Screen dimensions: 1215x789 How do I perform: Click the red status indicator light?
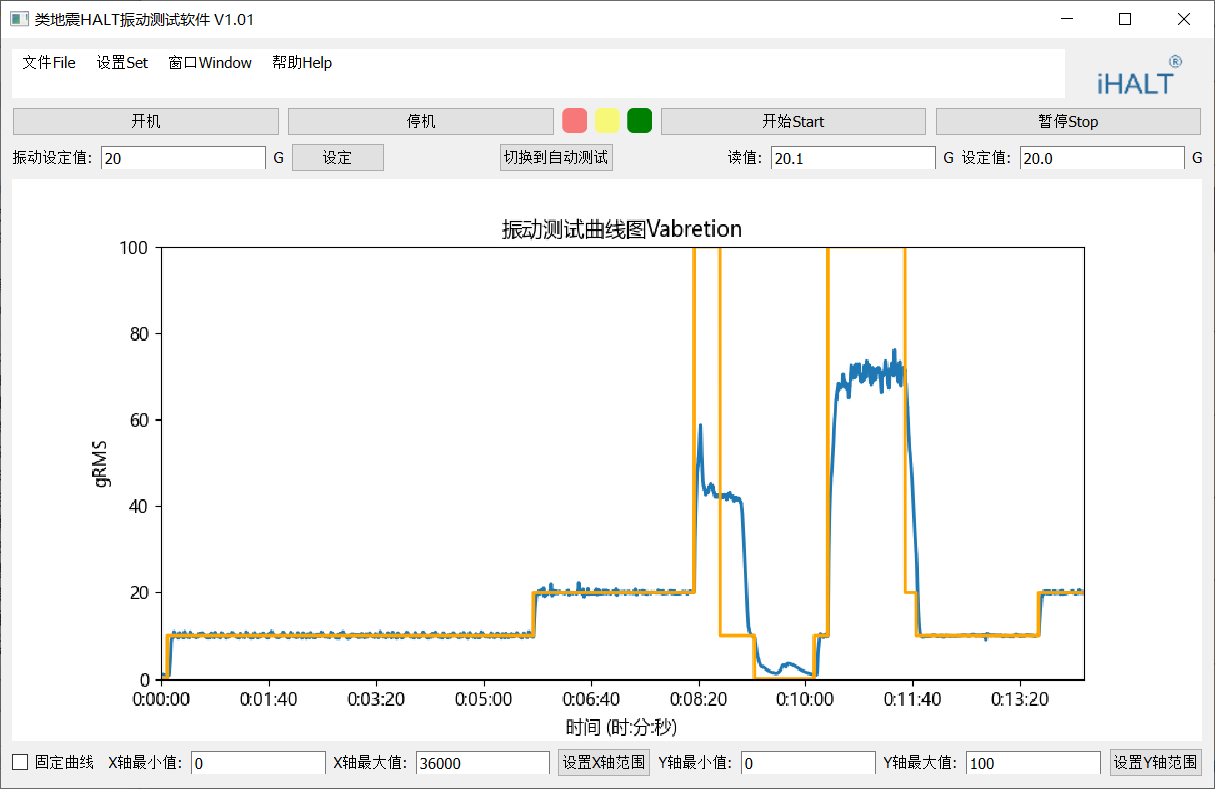coord(574,121)
